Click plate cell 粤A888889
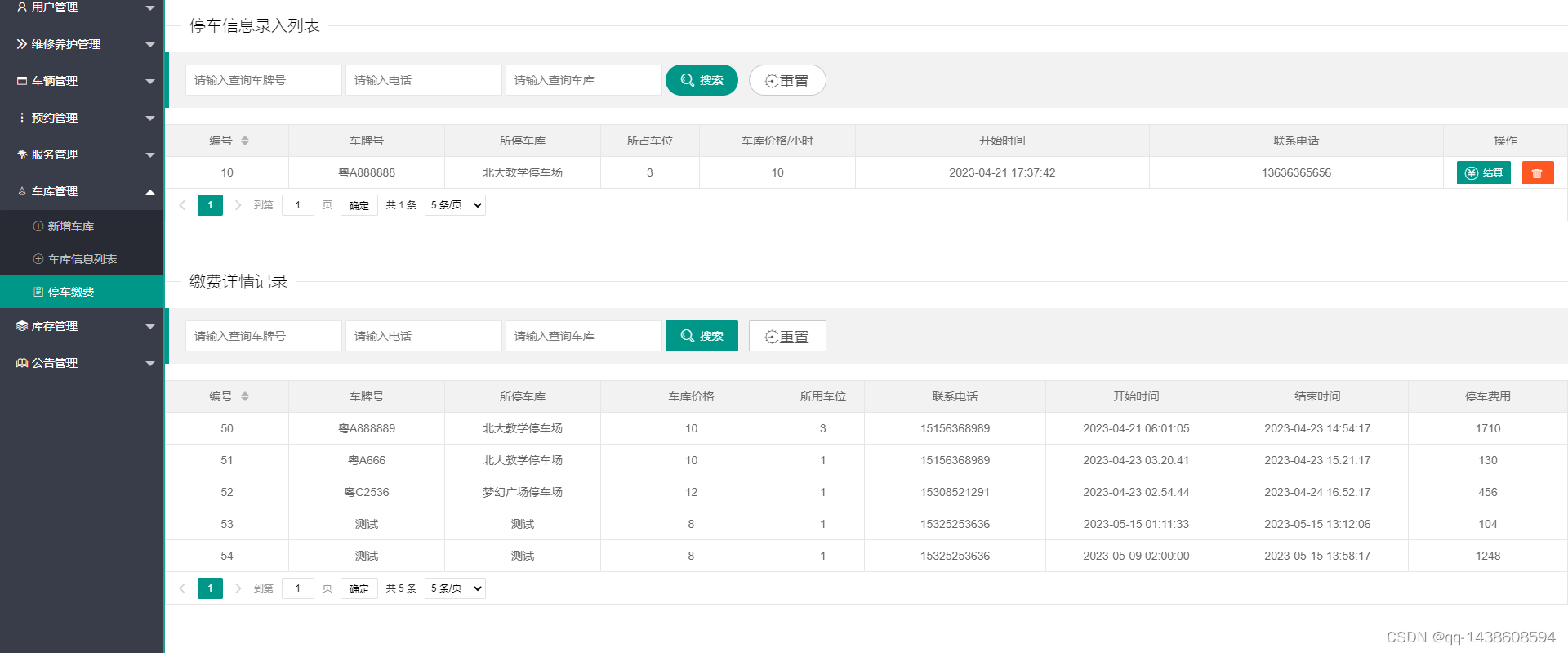 tap(367, 428)
